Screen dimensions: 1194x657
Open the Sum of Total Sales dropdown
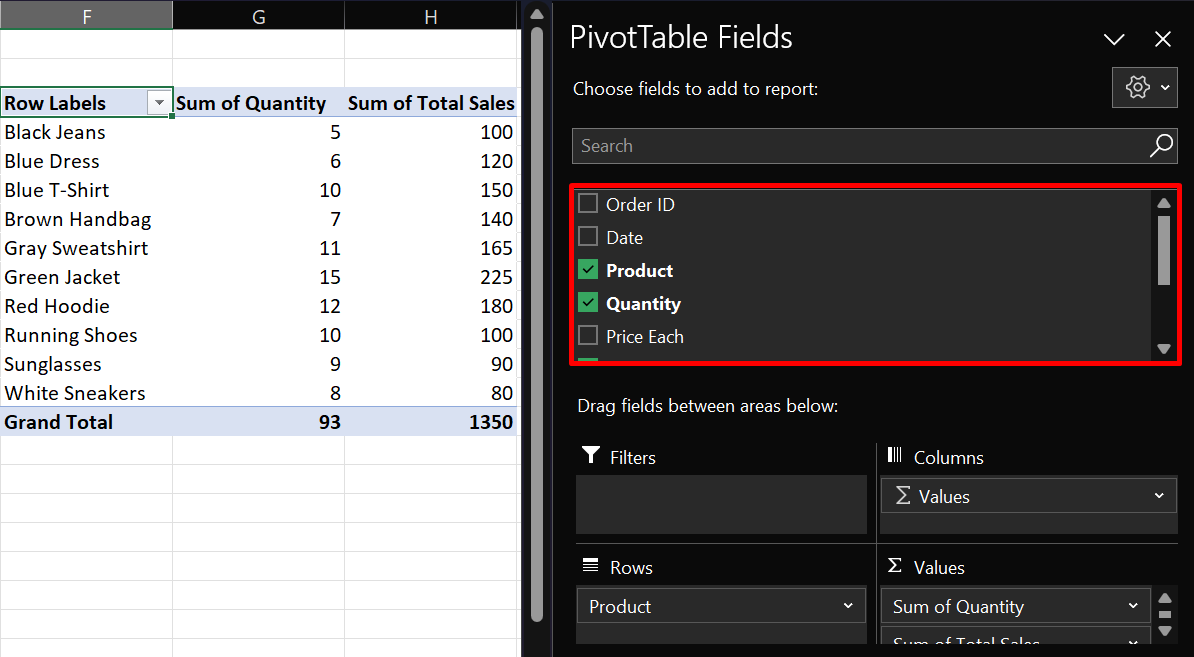[x=1133, y=641]
